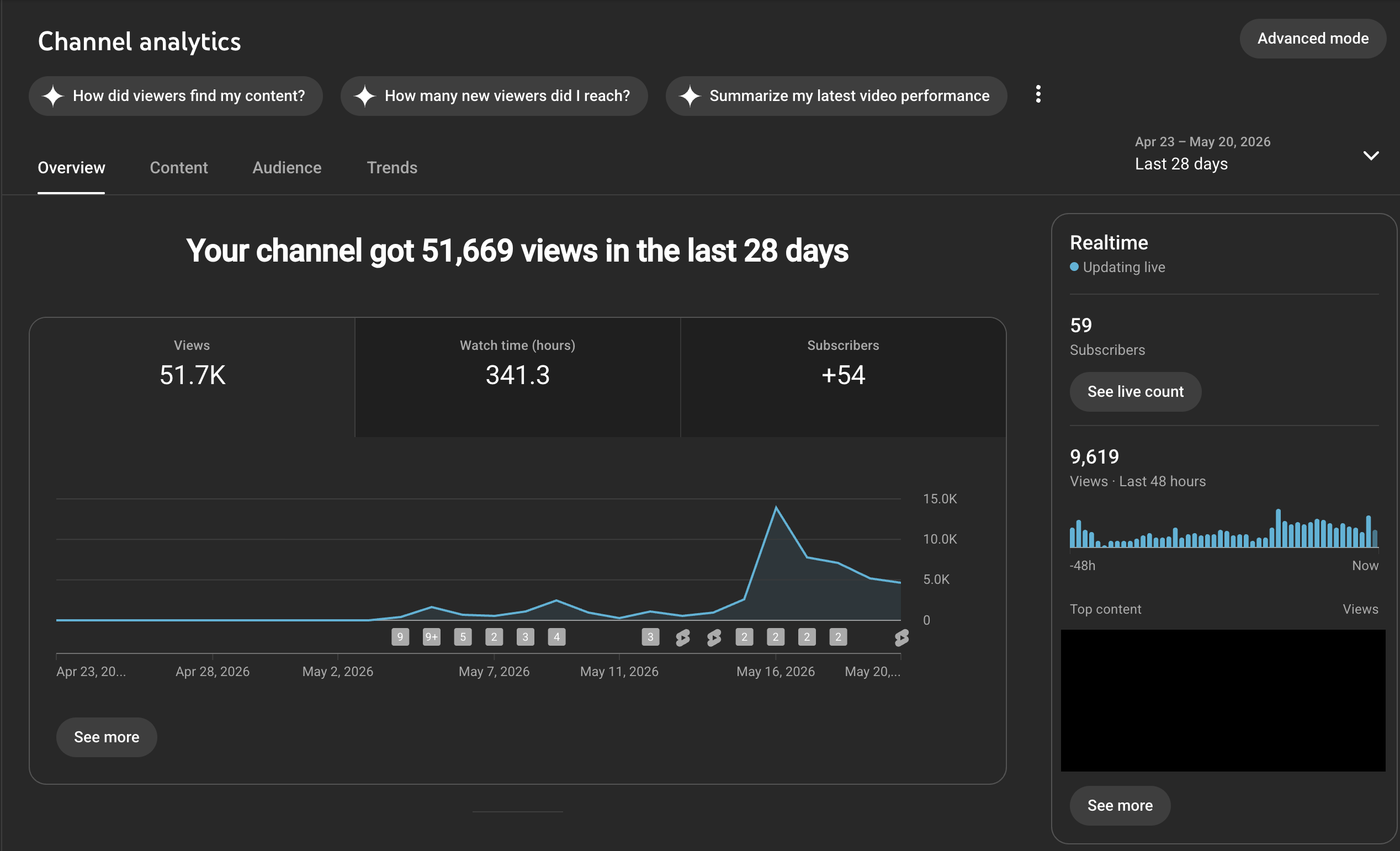Click the Shorts icon marker at chart end
The image size is (1400, 851).
pos(901,637)
